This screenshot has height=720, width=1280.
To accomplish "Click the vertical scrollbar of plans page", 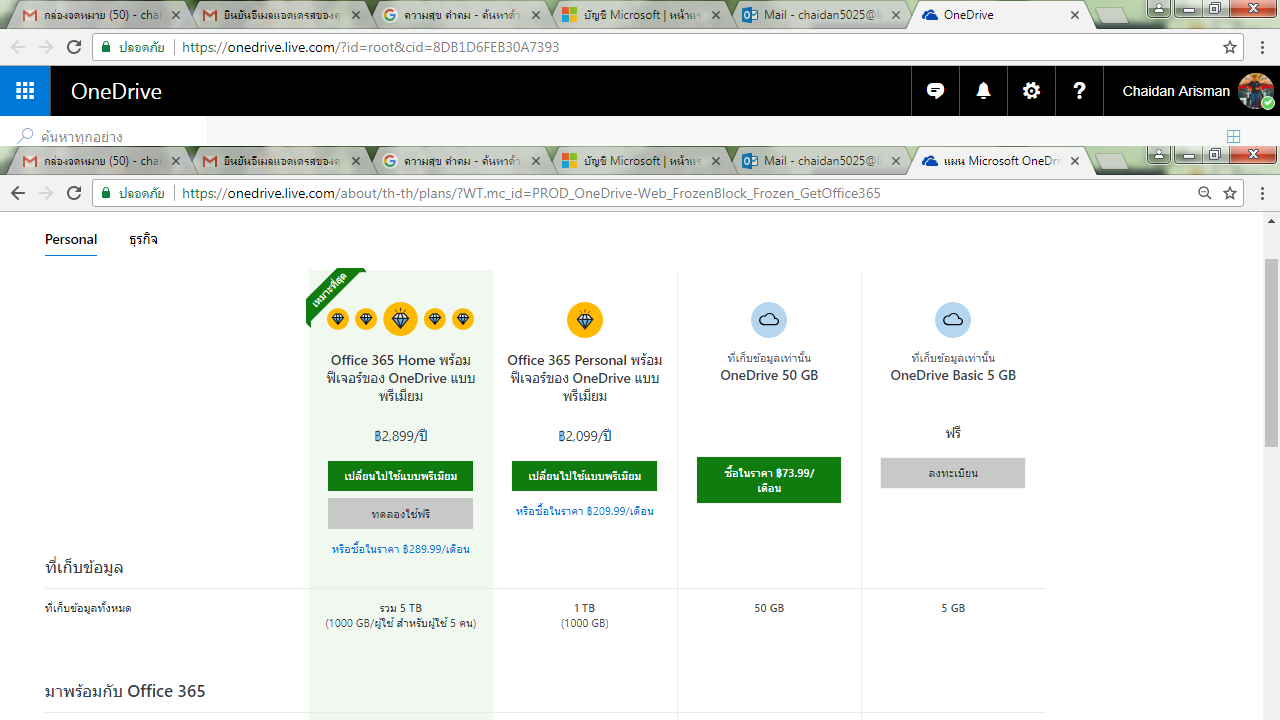I will click(1271, 352).
